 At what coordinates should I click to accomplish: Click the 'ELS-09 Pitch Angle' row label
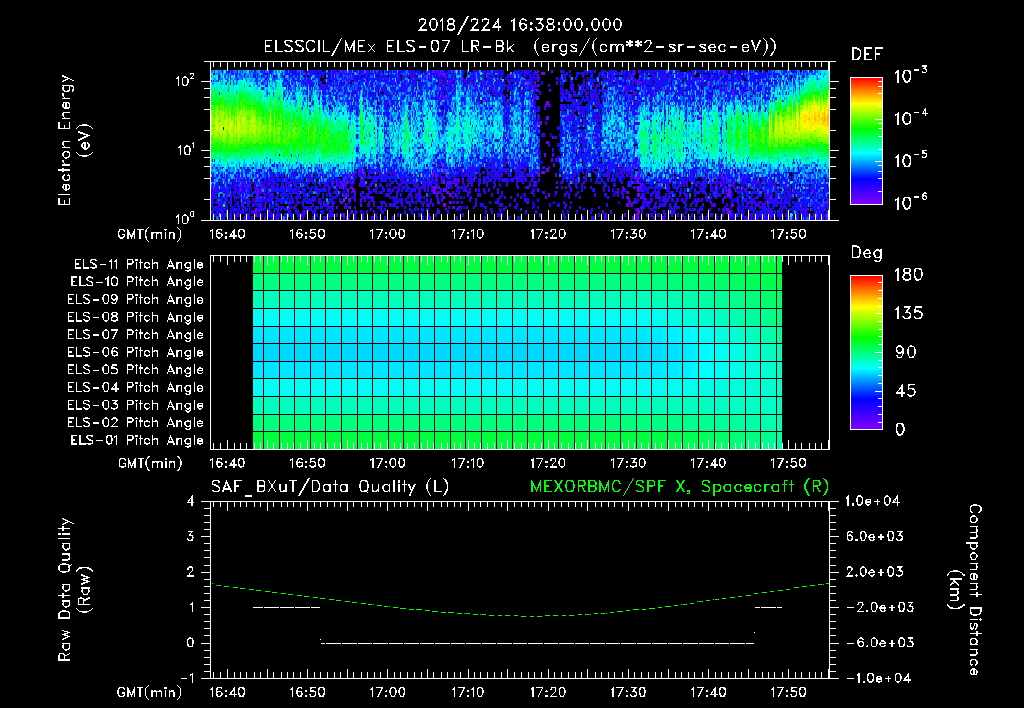pyautogui.click(x=136, y=300)
